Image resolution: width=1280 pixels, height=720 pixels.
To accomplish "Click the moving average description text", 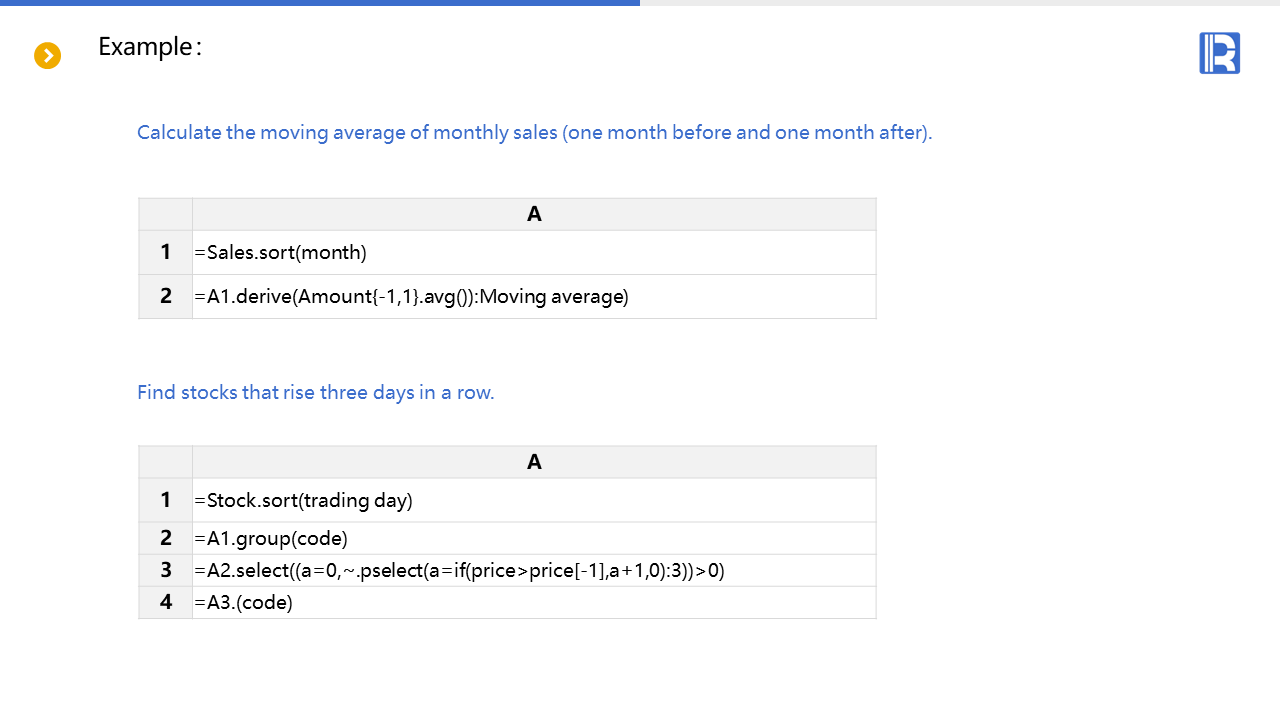I will (534, 132).
